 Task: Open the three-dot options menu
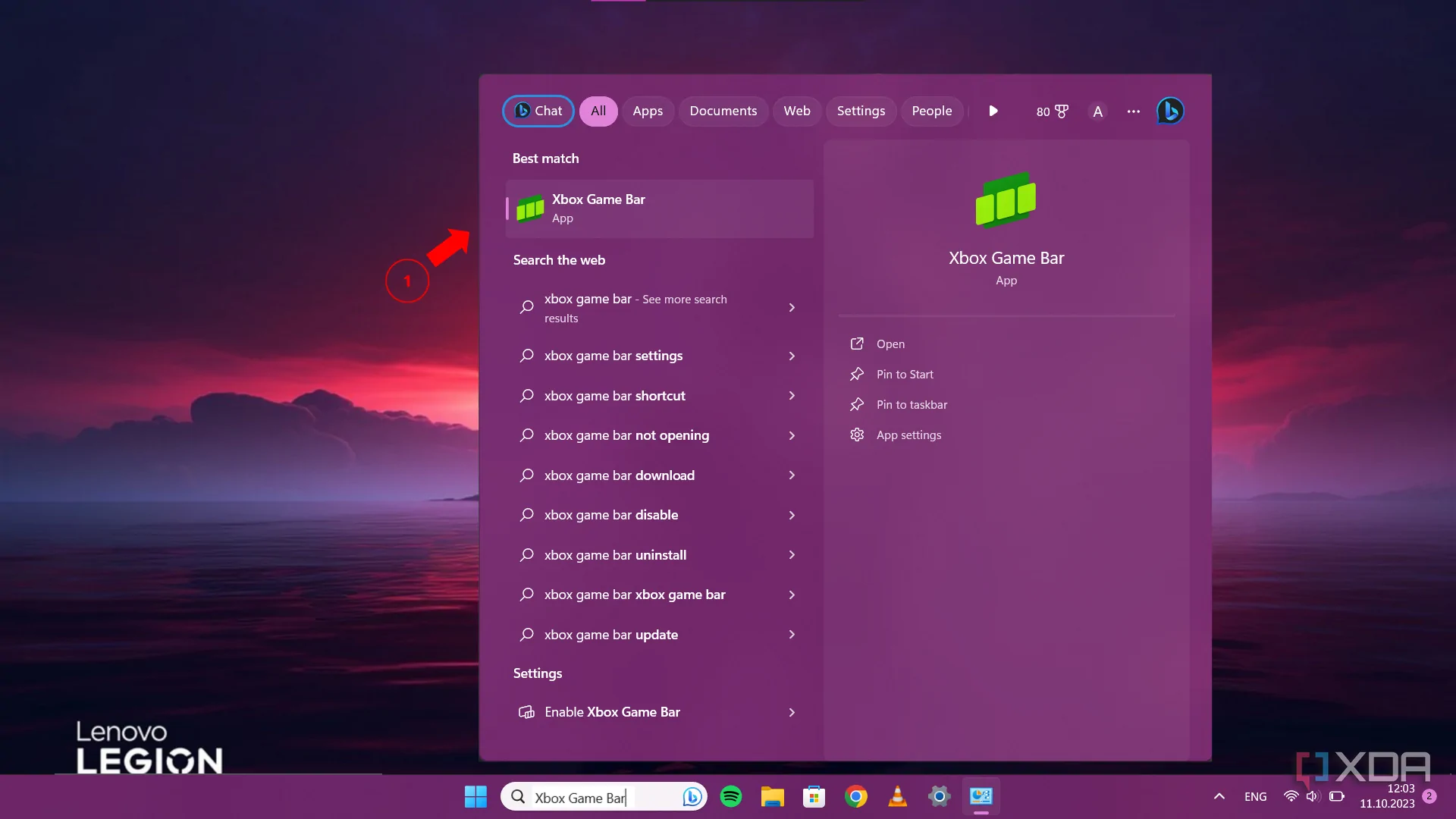point(1134,111)
